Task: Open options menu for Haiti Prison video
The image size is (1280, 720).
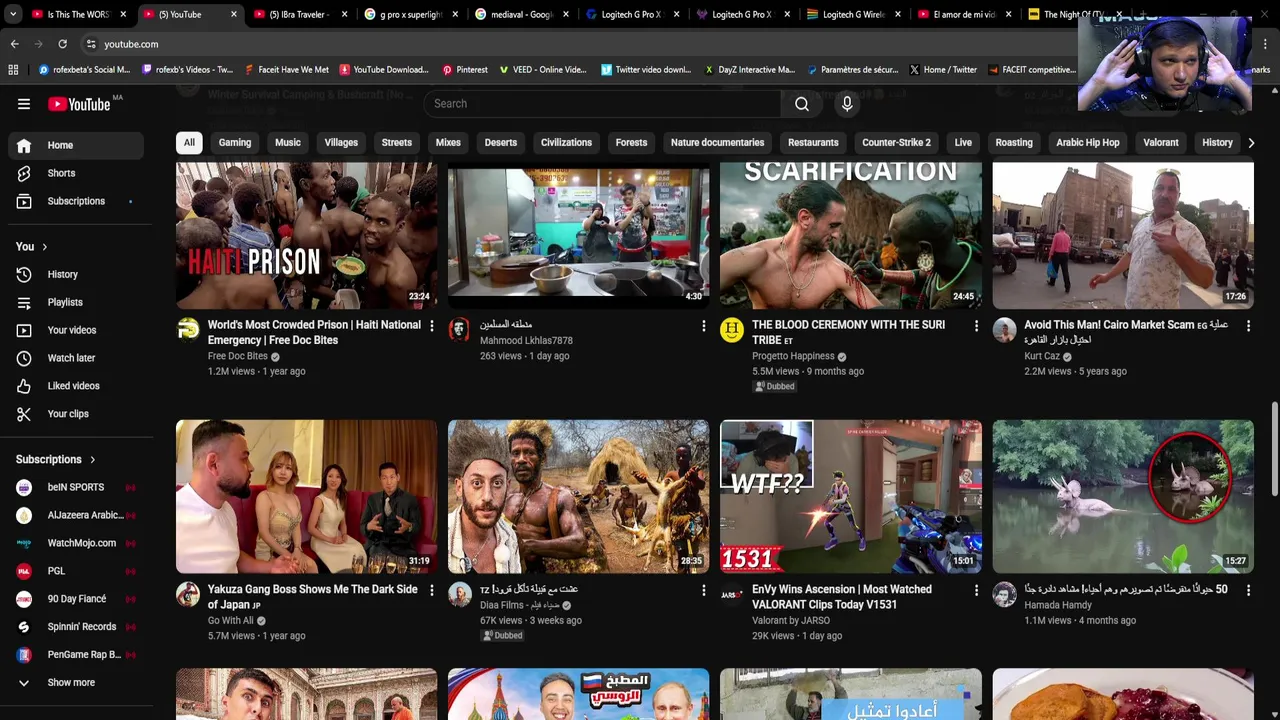Action: (x=432, y=326)
